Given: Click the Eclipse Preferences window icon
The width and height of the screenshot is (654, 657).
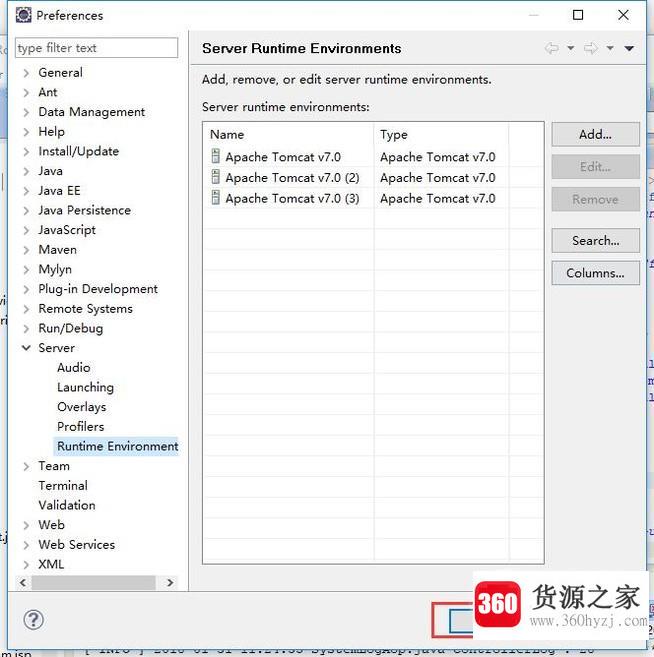Looking at the screenshot, I should point(23,15).
